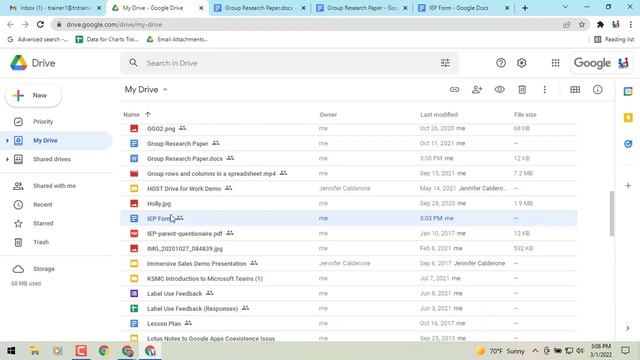Click the browser Extensions puzzle icon
The height and width of the screenshot is (360, 640).
tap(600, 24)
